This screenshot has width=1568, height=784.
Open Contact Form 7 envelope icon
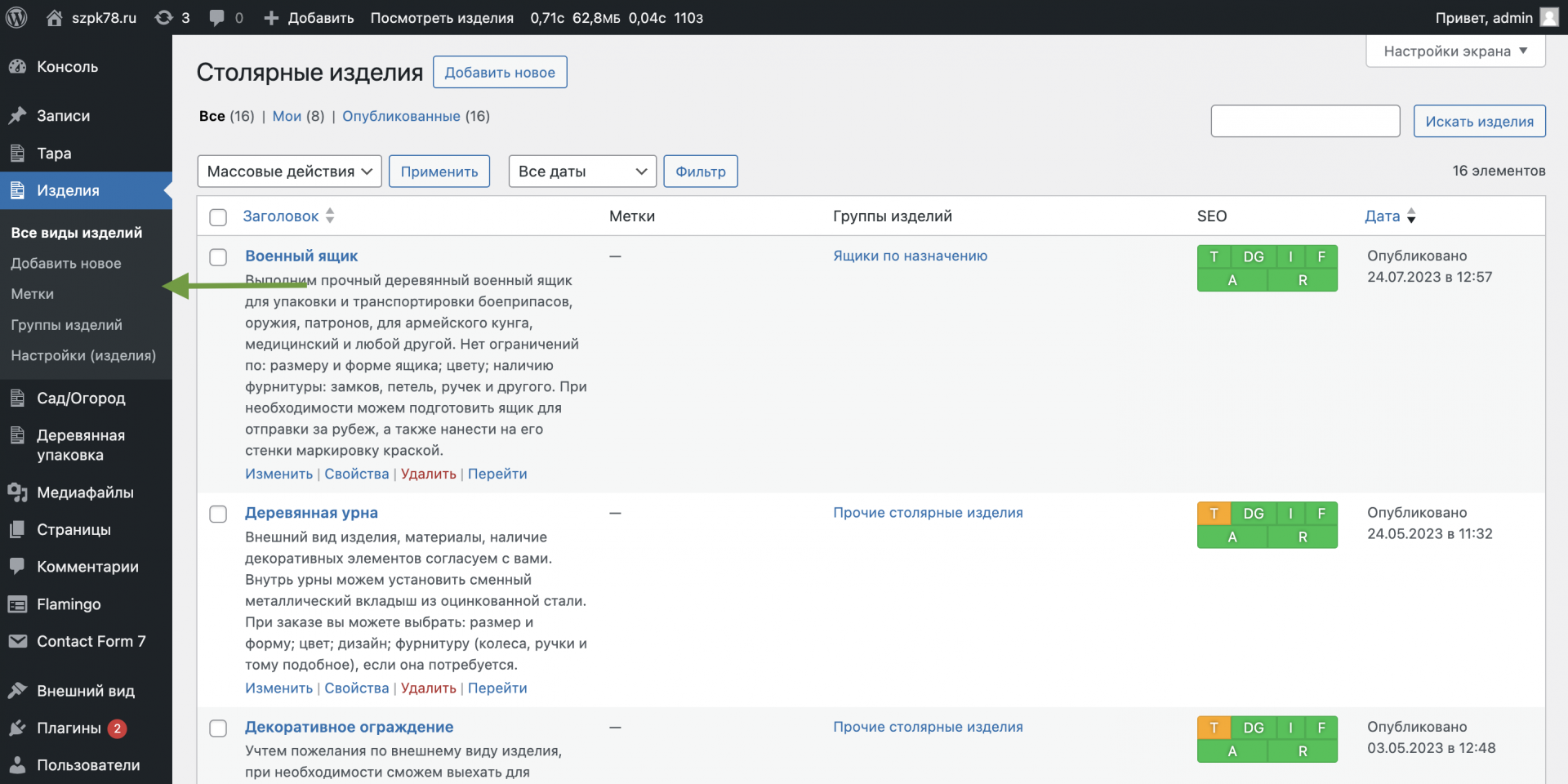pyautogui.click(x=17, y=641)
